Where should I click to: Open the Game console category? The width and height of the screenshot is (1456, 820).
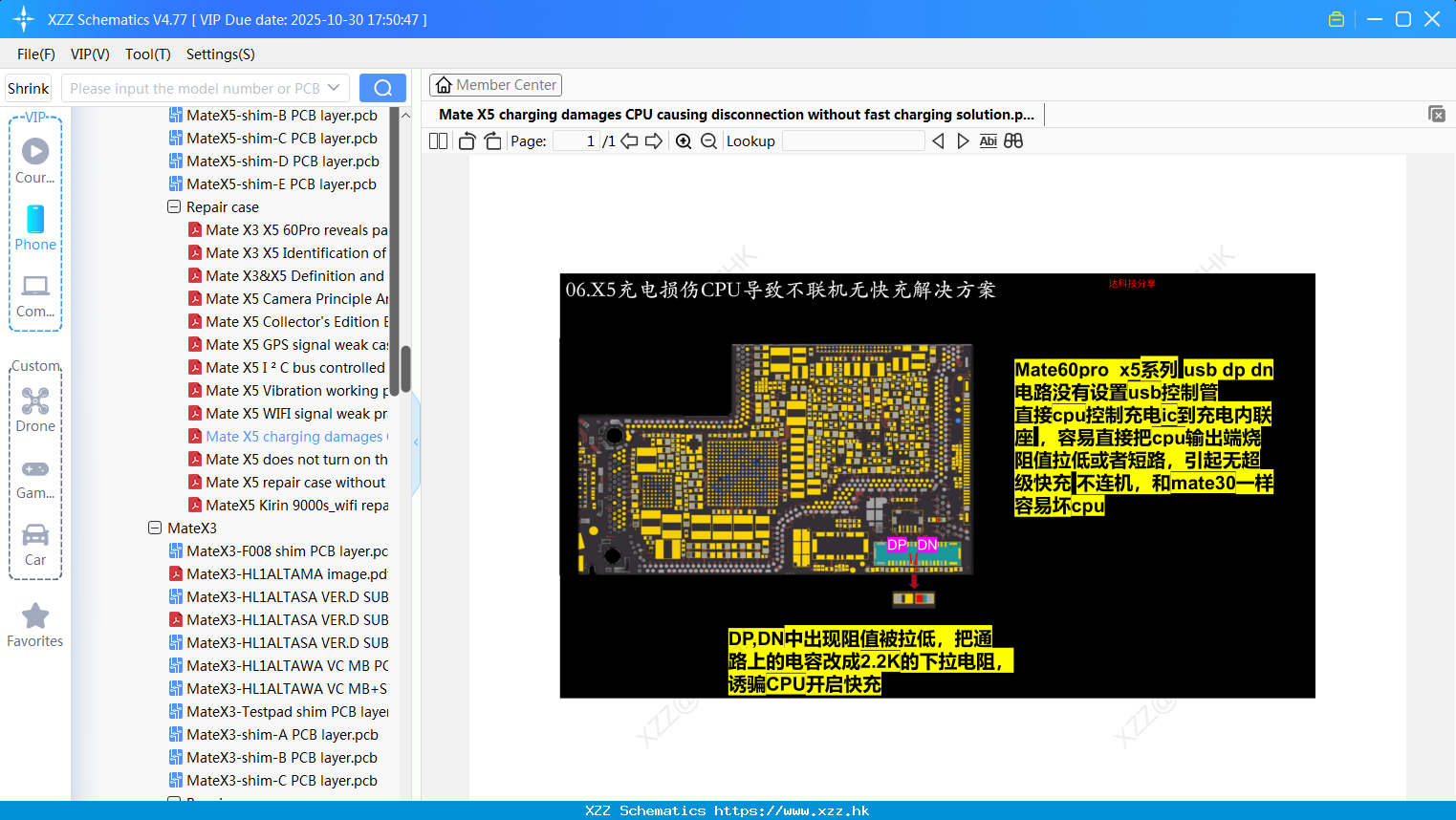point(35,478)
